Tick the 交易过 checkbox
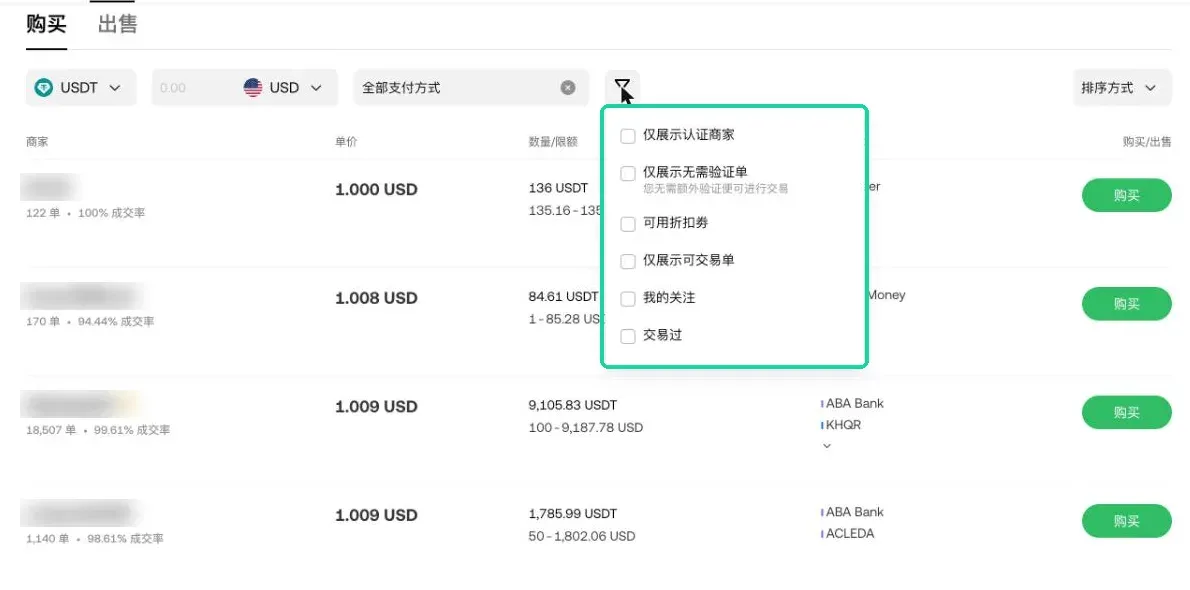This screenshot has width=1190, height=590. tap(628, 336)
